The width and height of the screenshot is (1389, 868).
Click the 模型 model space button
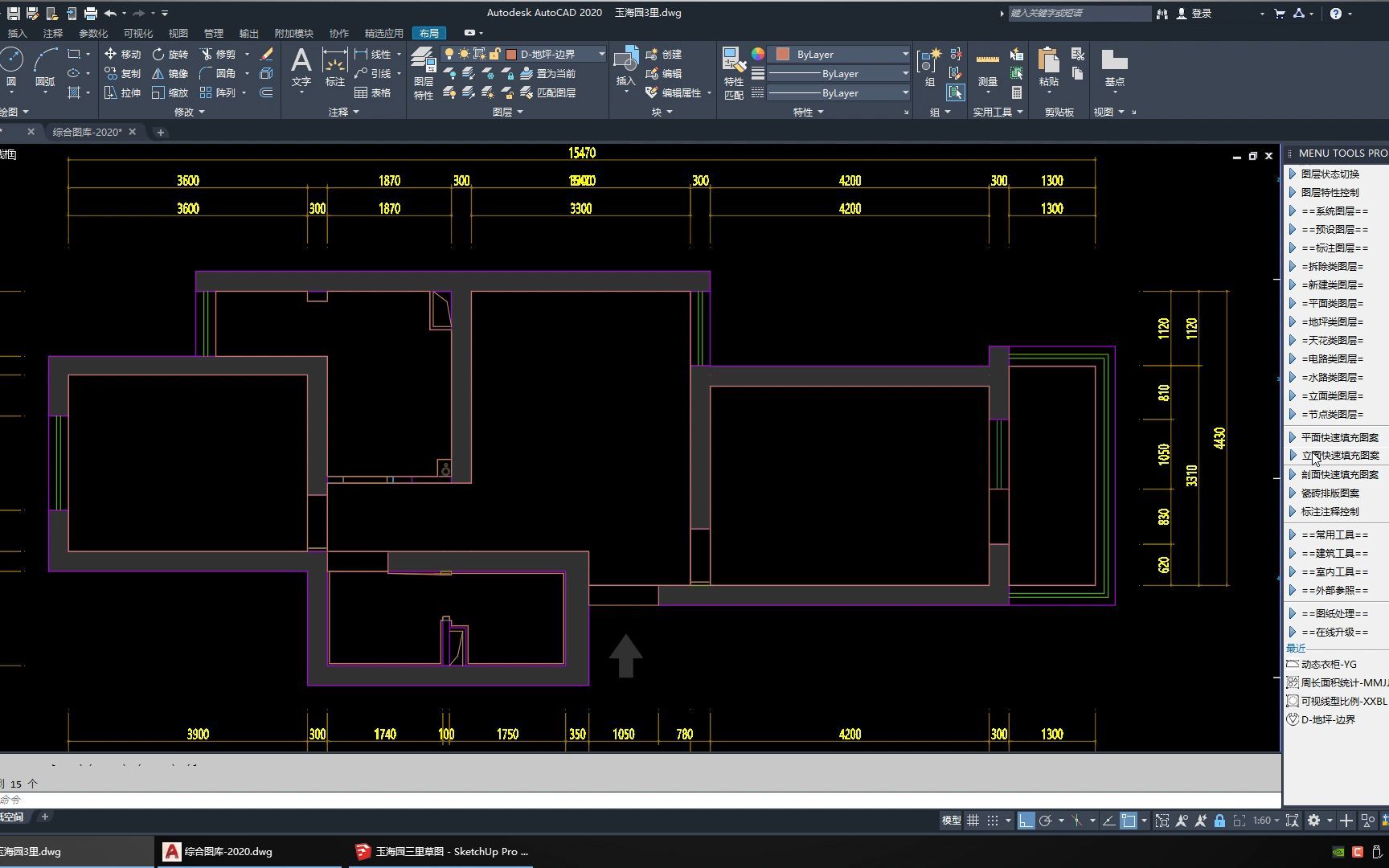951,821
